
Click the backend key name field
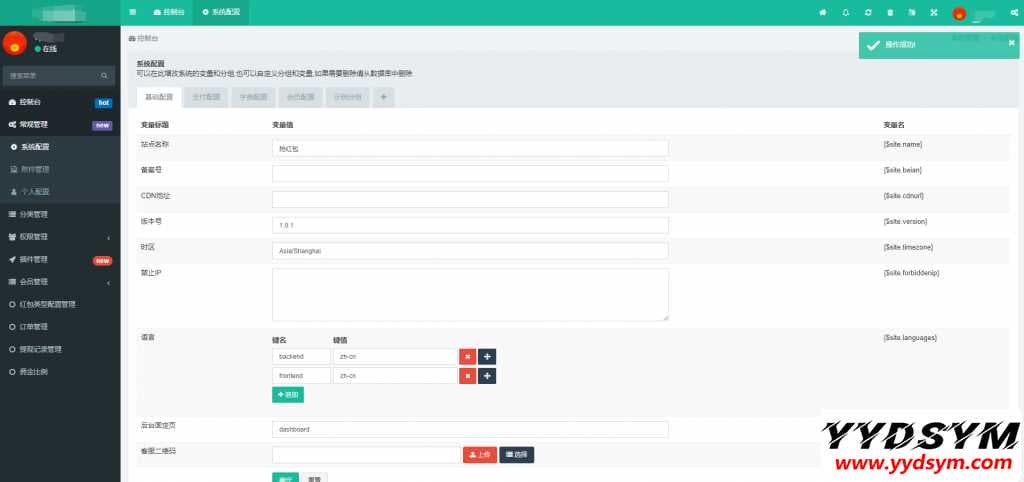tap(301, 357)
